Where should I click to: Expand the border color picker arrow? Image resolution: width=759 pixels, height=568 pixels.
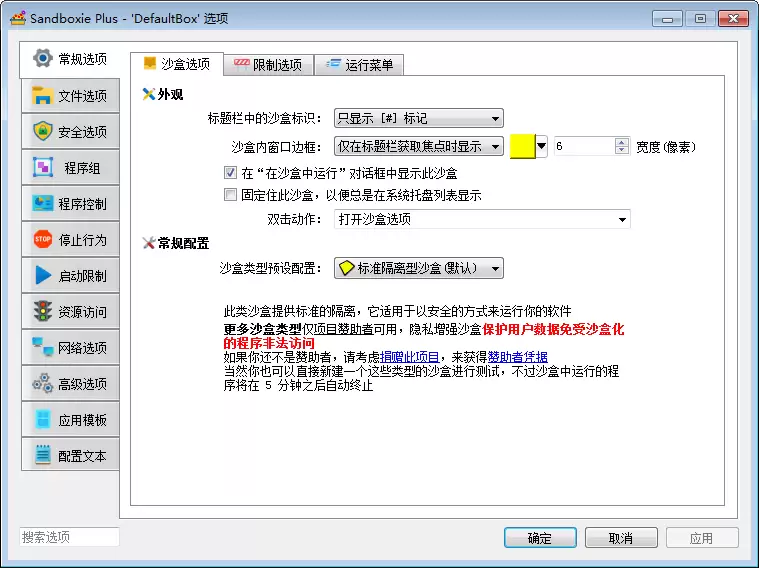(541, 146)
